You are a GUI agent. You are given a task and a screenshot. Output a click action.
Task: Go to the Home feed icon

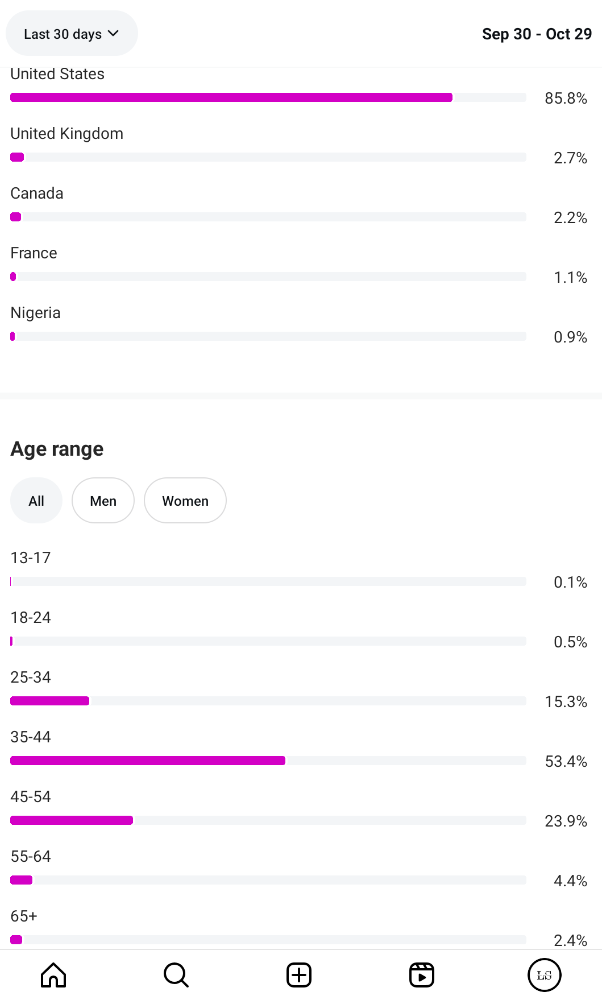tap(53, 975)
